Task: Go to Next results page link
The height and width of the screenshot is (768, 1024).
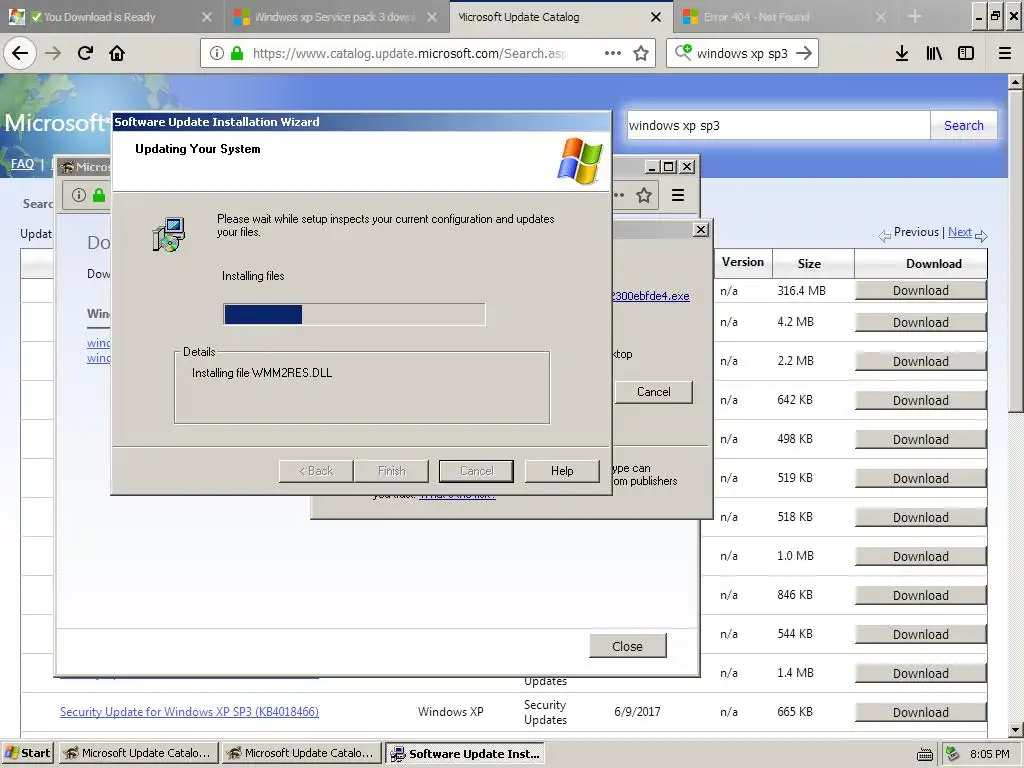Action: coord(959,232)
